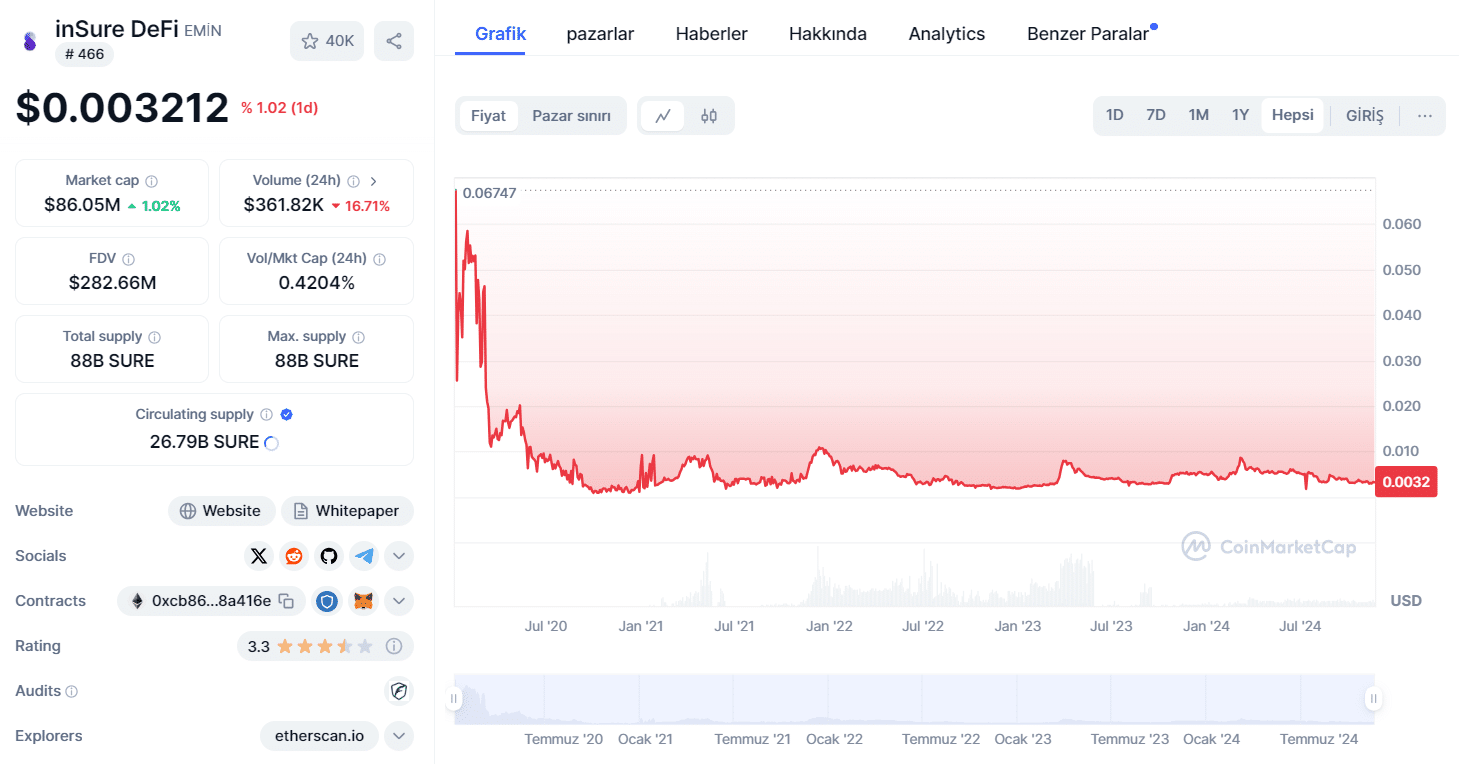
Task: Open Max. supply info icon
Action: (358, 337)
